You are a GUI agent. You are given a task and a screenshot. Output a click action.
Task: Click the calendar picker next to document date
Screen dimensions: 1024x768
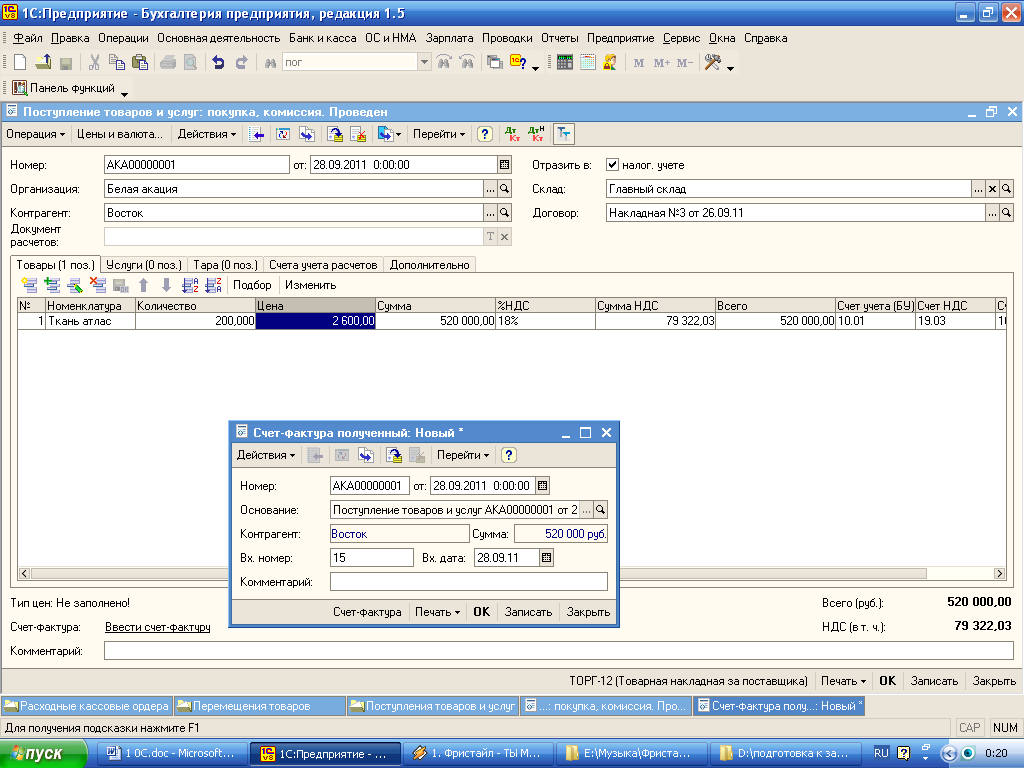coord(504,165)
